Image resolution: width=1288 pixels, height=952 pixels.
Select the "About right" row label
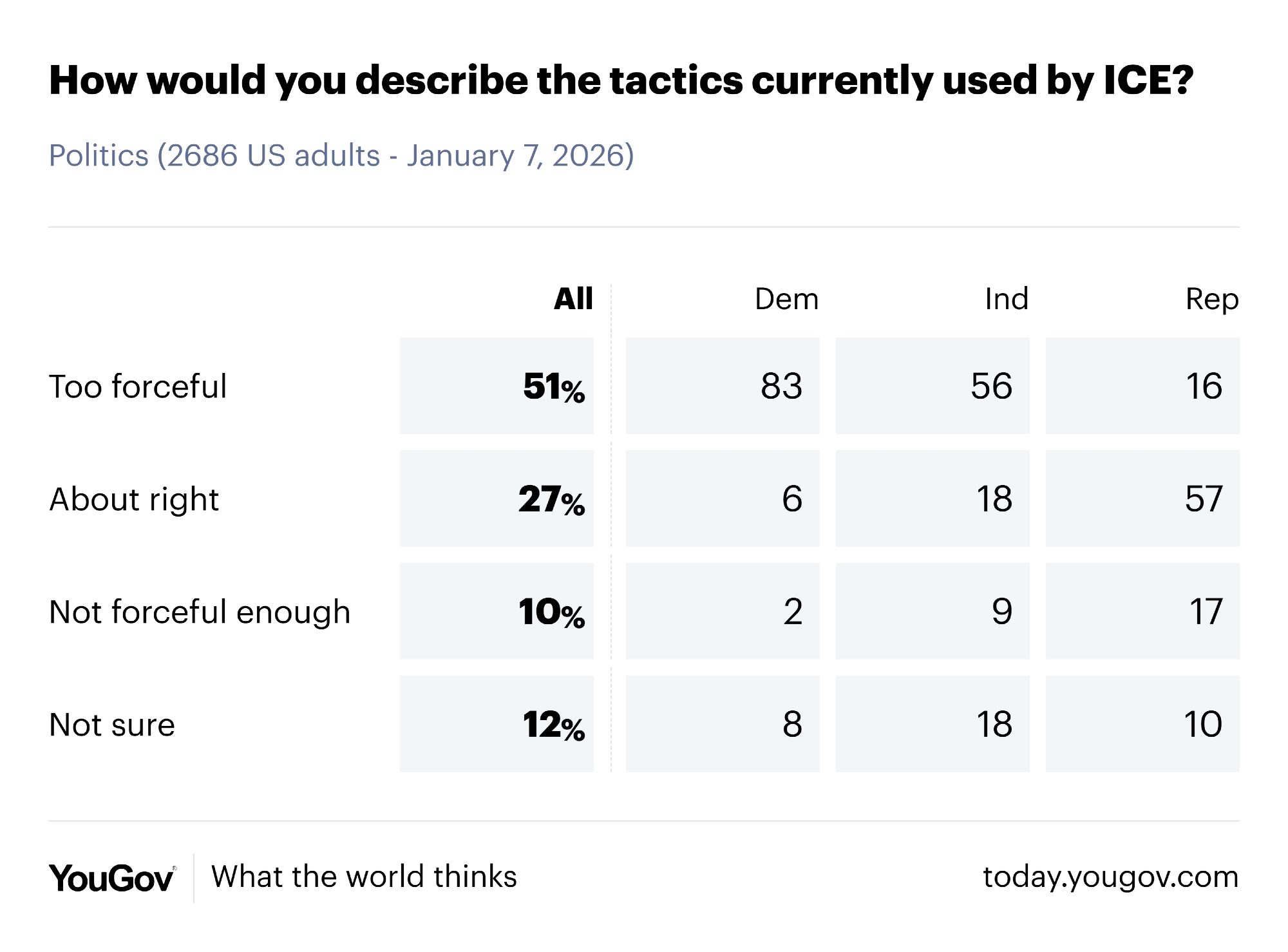click(x=134, y=499)
